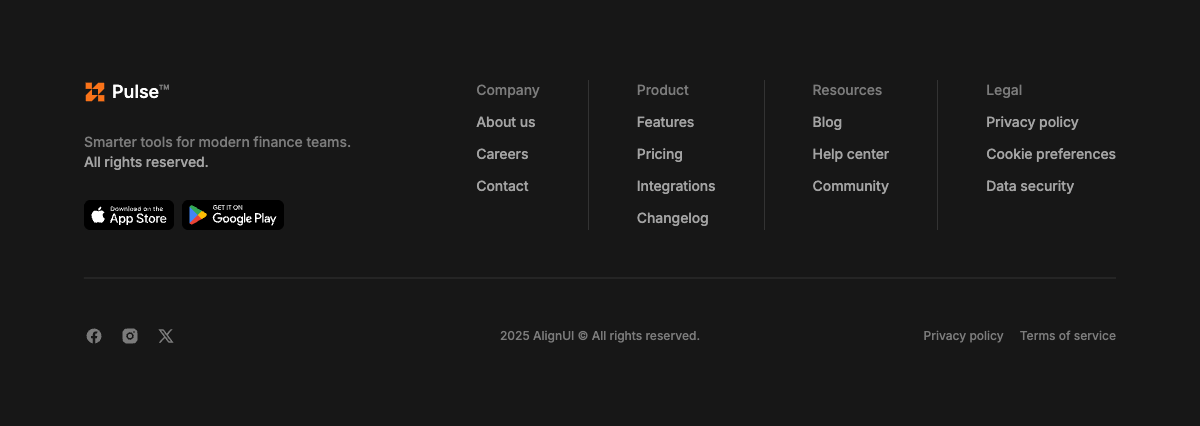The height and width of the screenshot is (426, 1200).
Task: Open the Pricing link
Action: 660,154
